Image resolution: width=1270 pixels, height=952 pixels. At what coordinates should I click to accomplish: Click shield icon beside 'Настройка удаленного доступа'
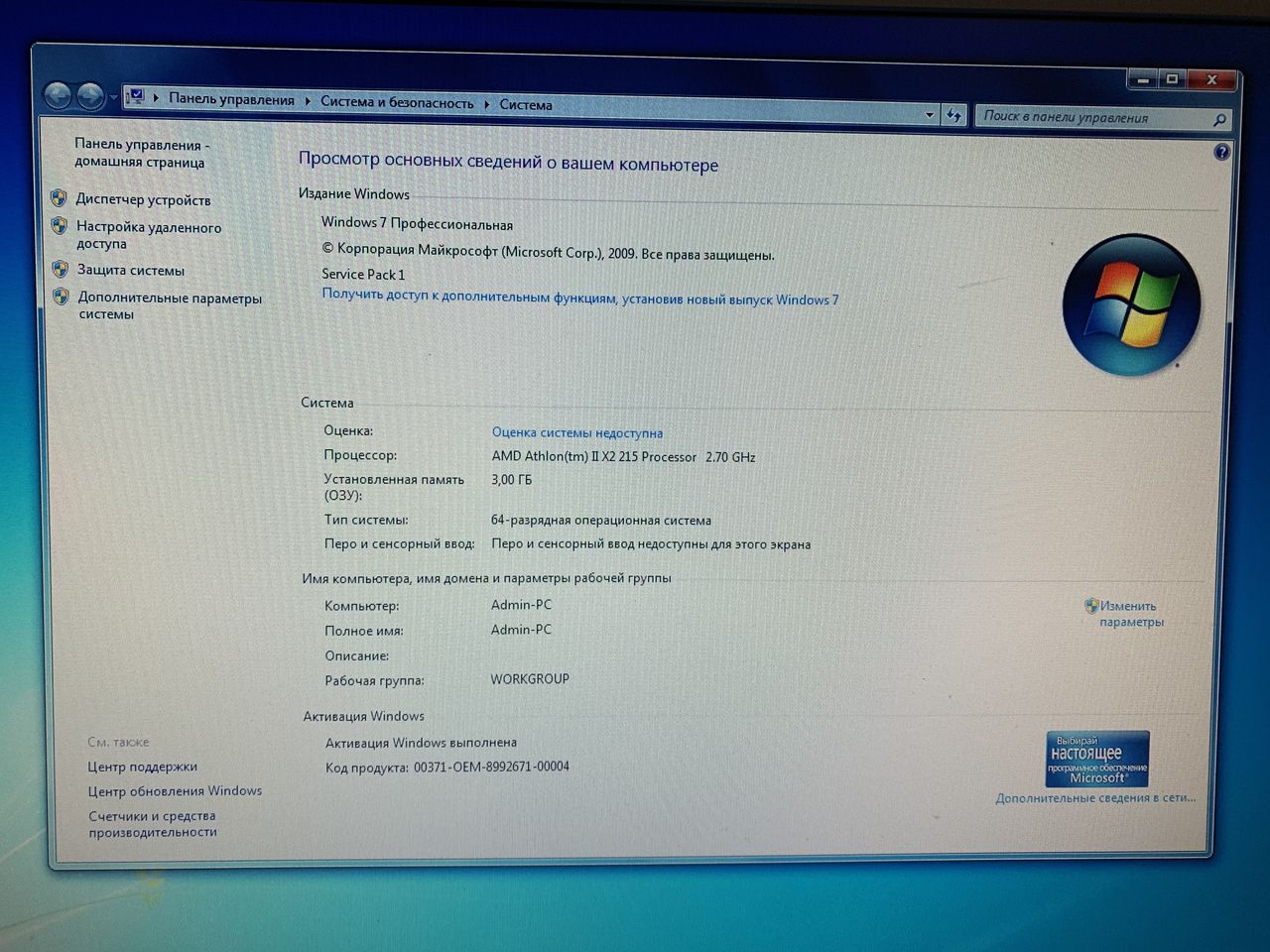tap(60, 225)
